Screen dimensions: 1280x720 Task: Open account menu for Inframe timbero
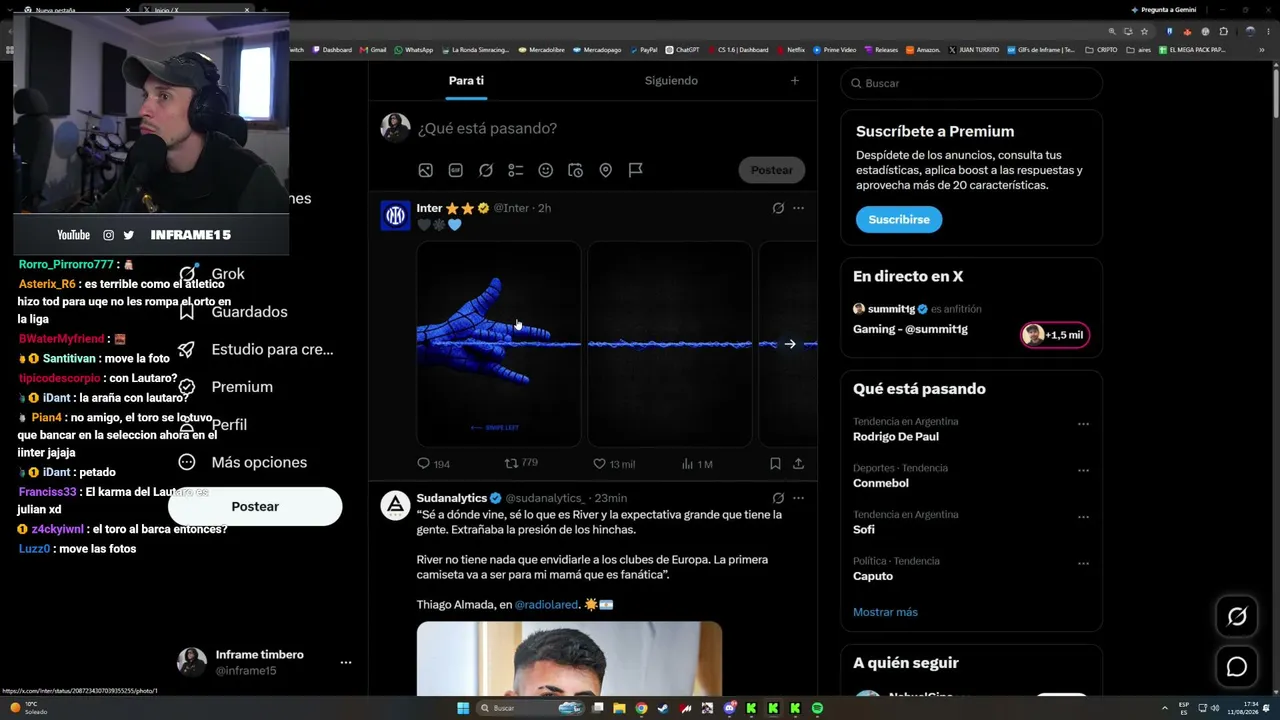[x=265, y=662]
